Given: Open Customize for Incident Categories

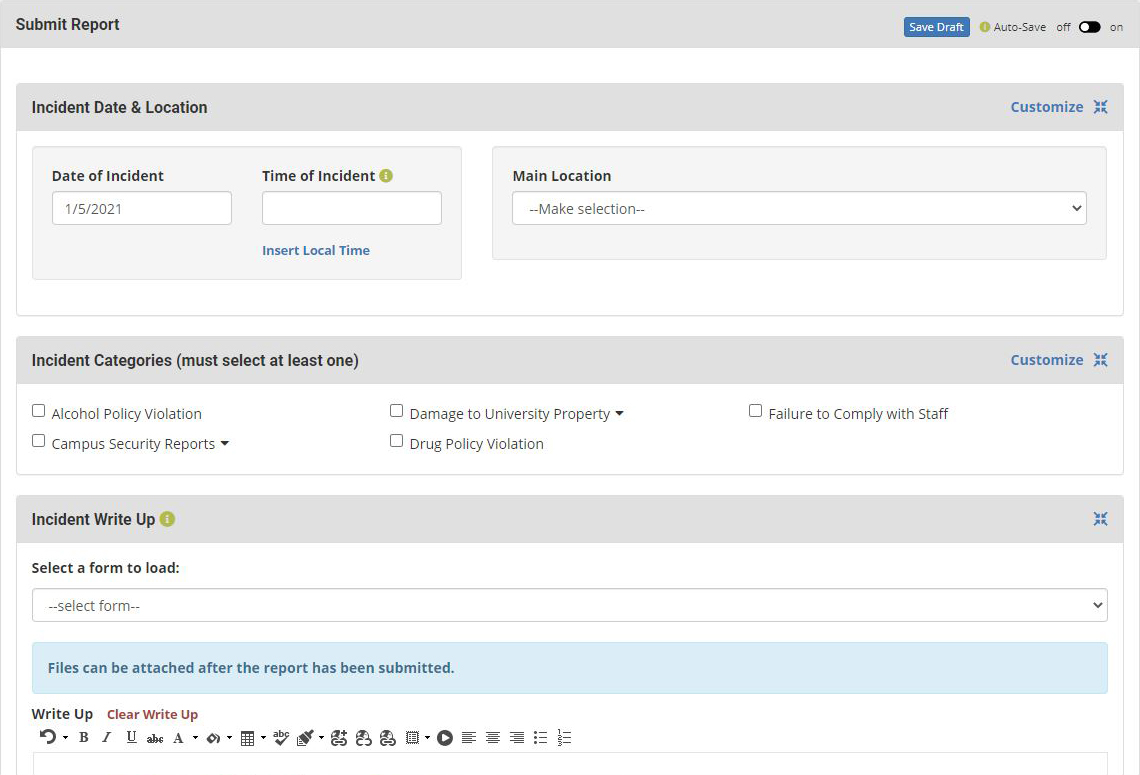Looking at the screenshot, I should (1046, 359).
